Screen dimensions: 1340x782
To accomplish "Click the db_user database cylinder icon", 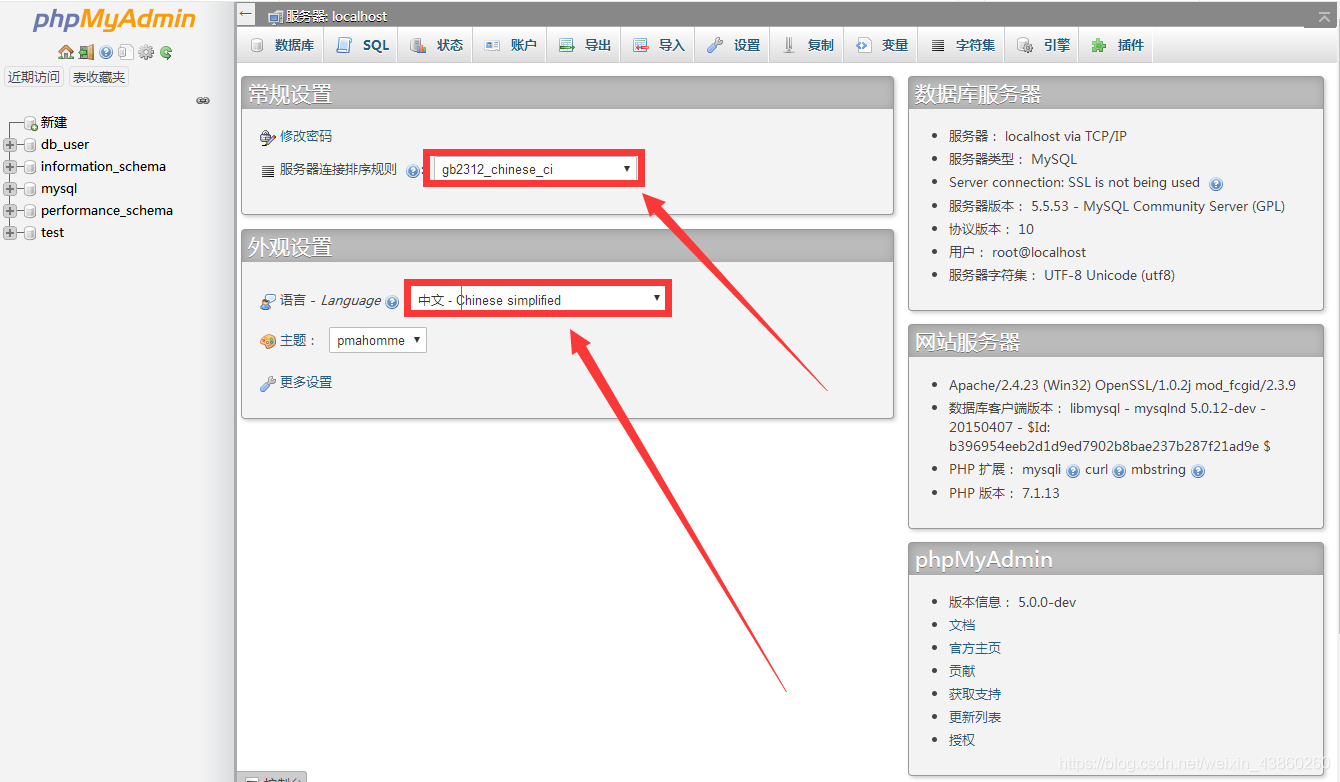I will [31, 145].
